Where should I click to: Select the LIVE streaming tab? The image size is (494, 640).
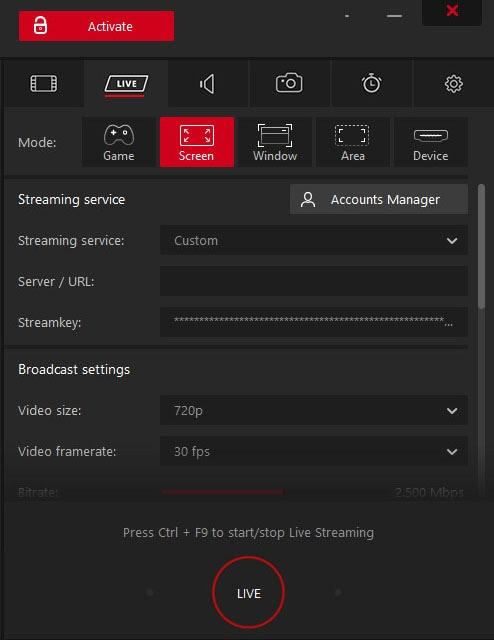(x=126, y=84)
